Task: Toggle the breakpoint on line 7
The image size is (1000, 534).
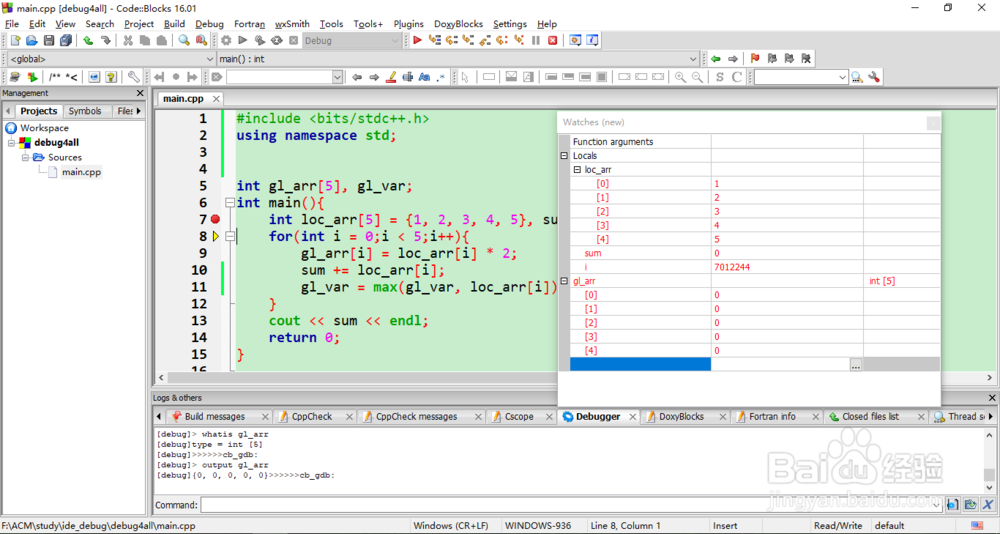Action: (x=216, y=219)
